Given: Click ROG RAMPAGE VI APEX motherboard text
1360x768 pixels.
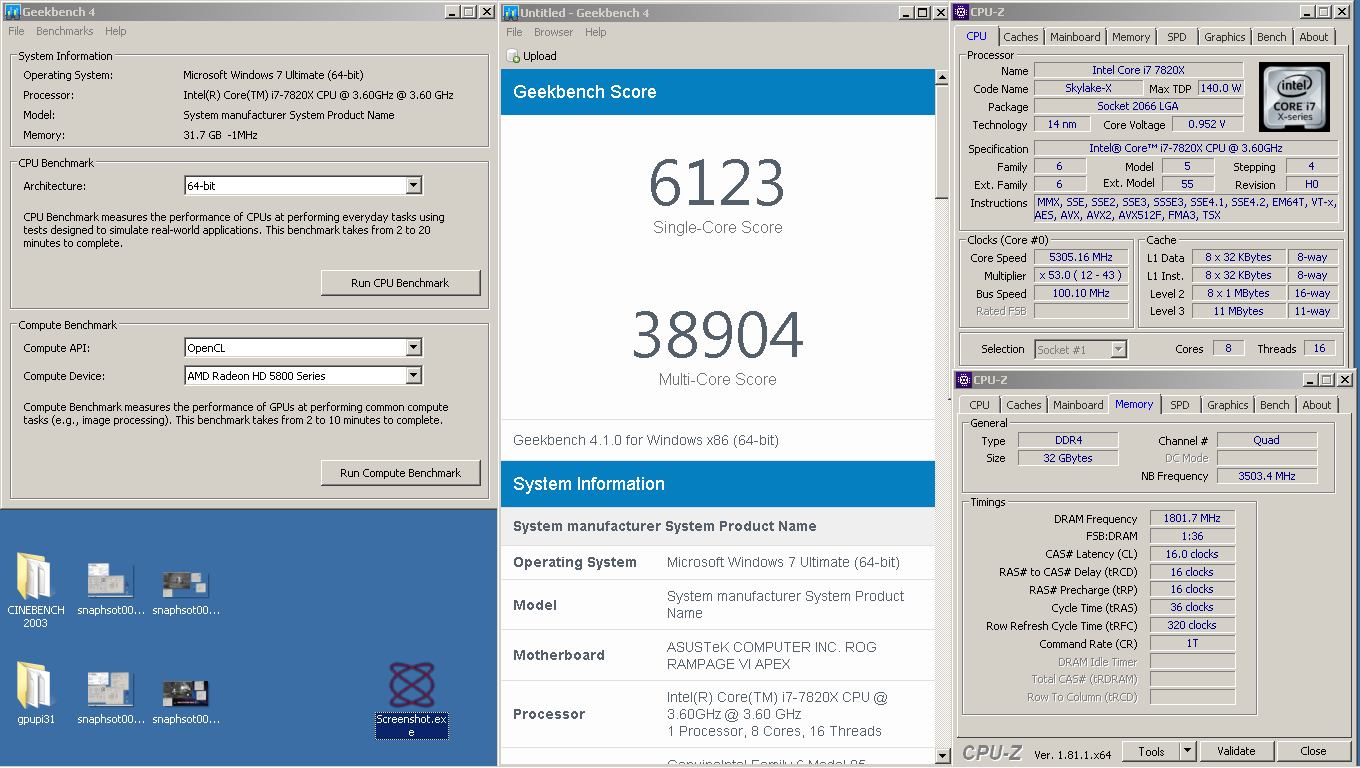Looking at the screenshot, I should tap(771, 655).
